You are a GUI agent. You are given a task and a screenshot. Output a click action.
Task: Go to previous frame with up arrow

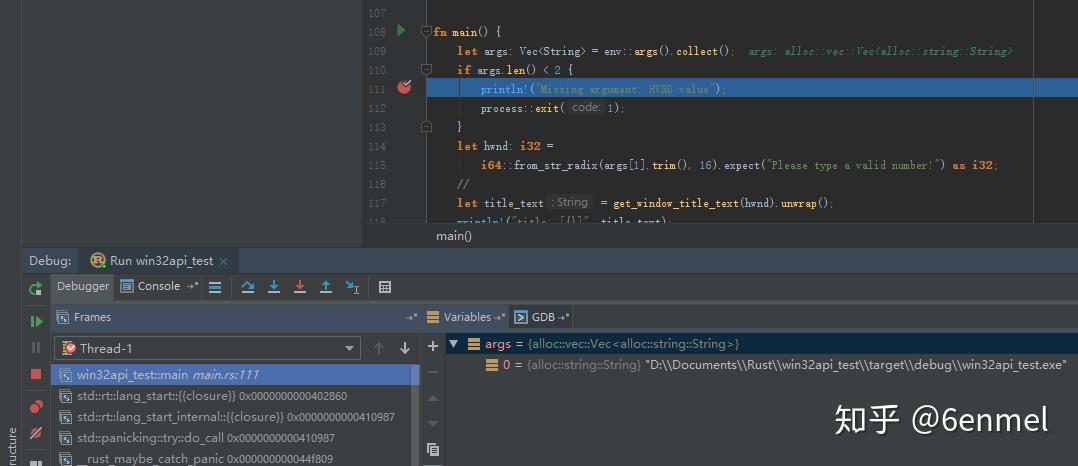pyautogui.click(x=379, y=348)
